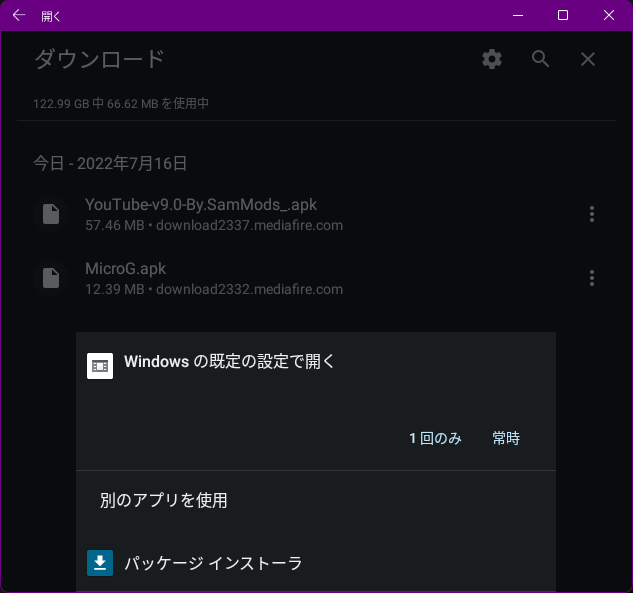Open YouTube-v9.0-By.SamMods_.apk file icon
The image size is (633, 593).
pyautogui.click(x=51, y=214)
